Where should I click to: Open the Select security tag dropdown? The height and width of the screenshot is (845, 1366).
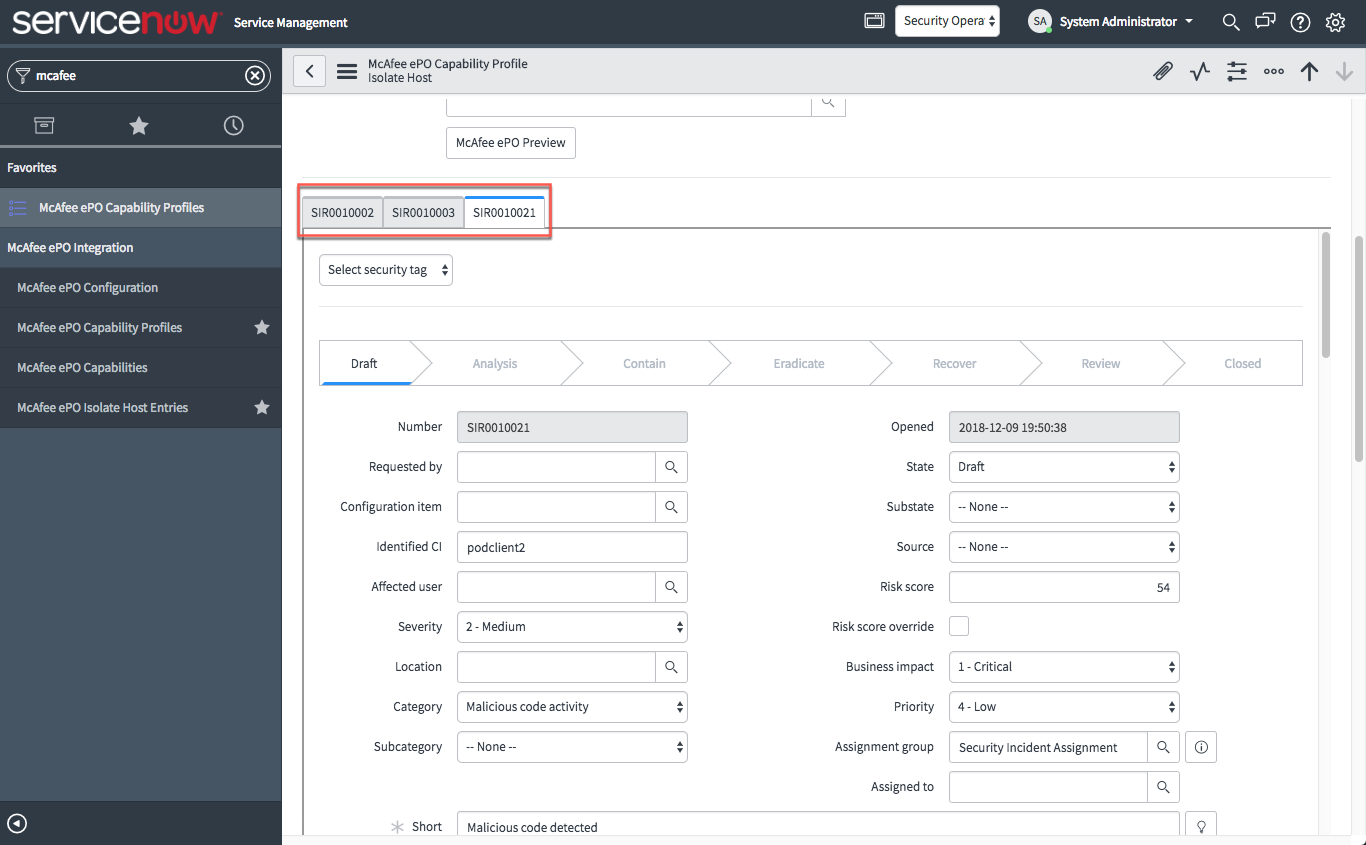coord(386,270)
